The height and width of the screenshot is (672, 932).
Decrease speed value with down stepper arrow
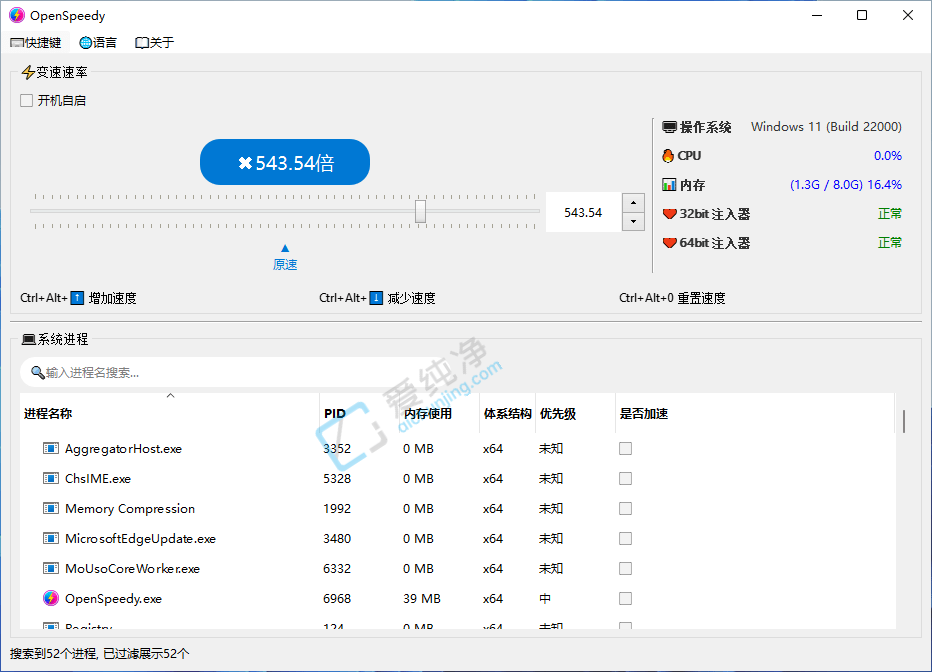(x=632, y=222)
